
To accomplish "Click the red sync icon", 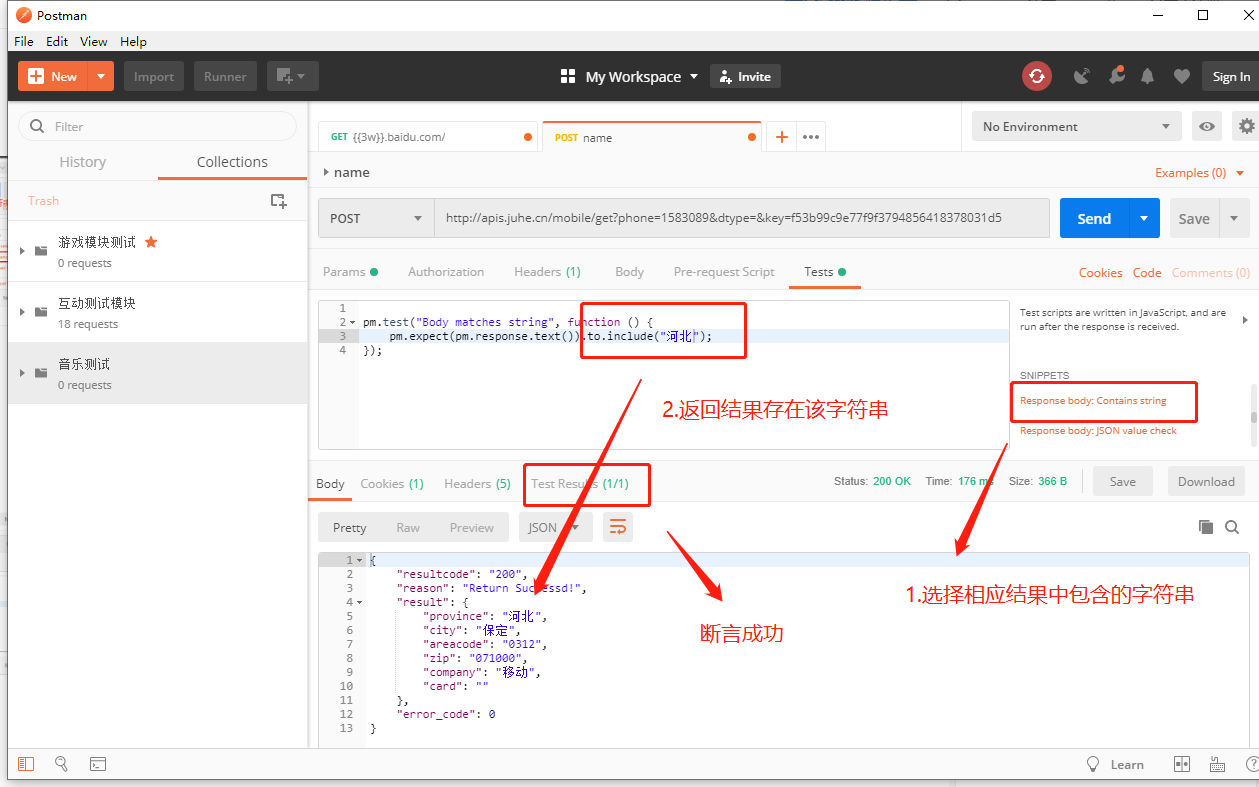I will (x=1037, y=76).
